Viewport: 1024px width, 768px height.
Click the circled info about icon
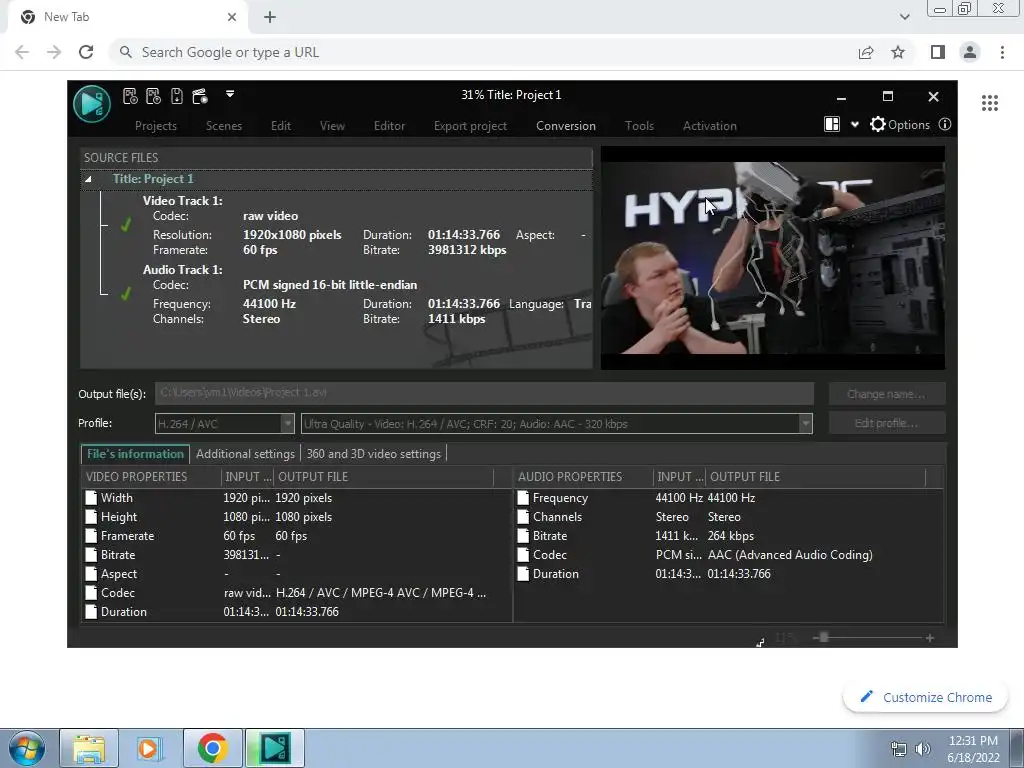point(944,124)
